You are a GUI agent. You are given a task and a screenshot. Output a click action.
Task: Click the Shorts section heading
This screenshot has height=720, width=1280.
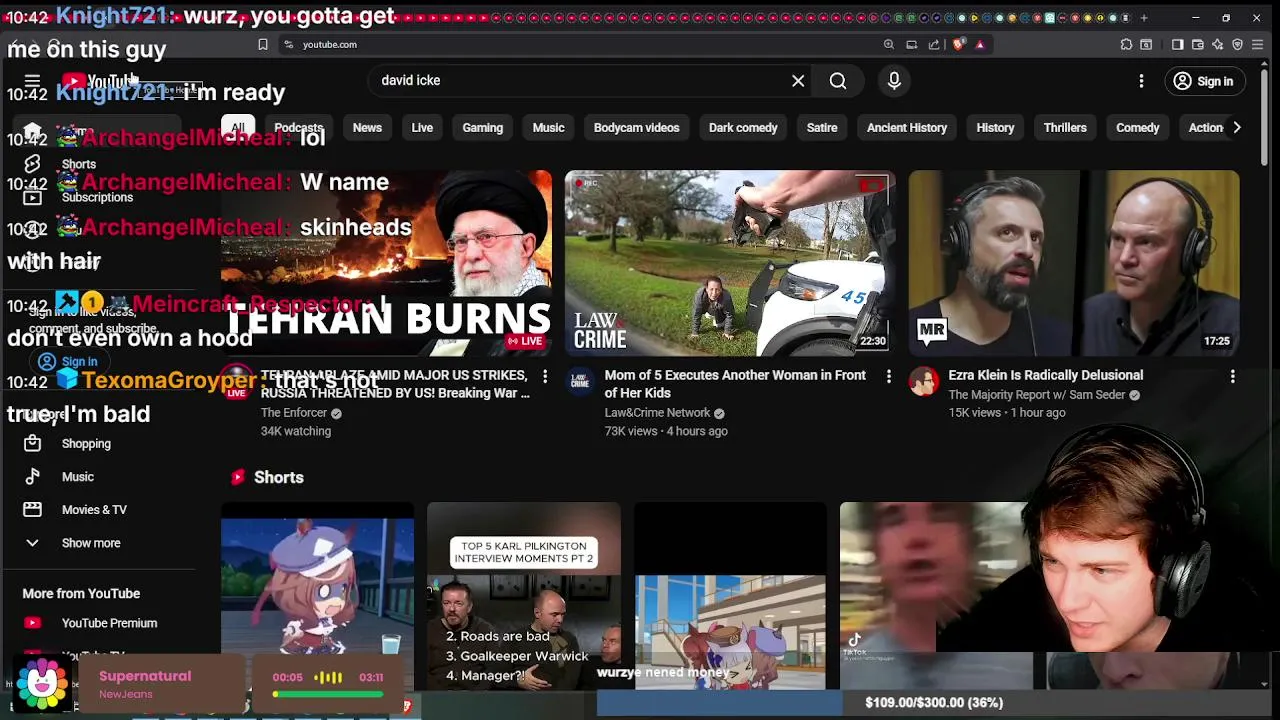(278, 477)
